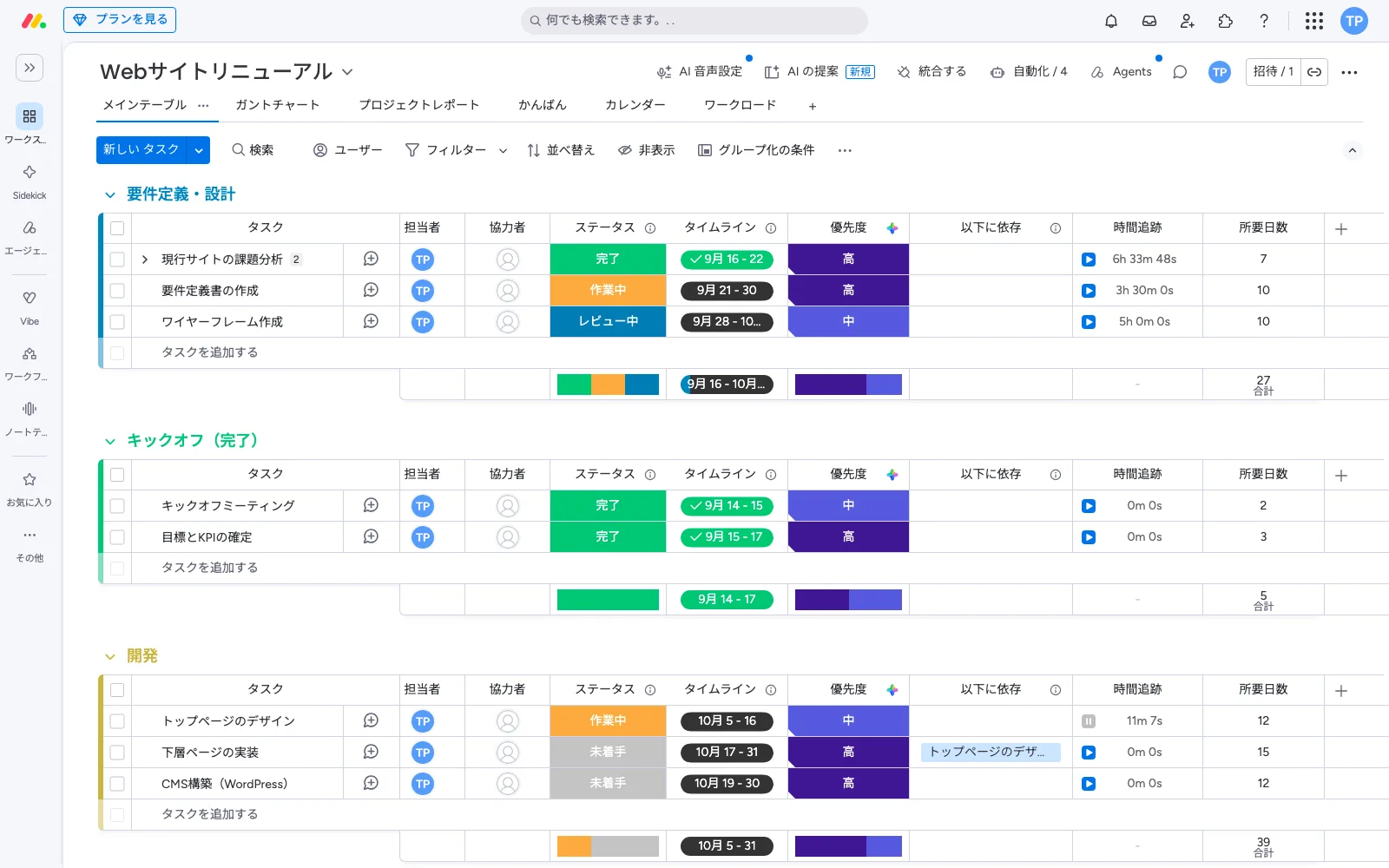This screenshot has height=868, width=1389.
Task: Open Sidekick in the left sidebar
Action: click(x=30, y=181)
